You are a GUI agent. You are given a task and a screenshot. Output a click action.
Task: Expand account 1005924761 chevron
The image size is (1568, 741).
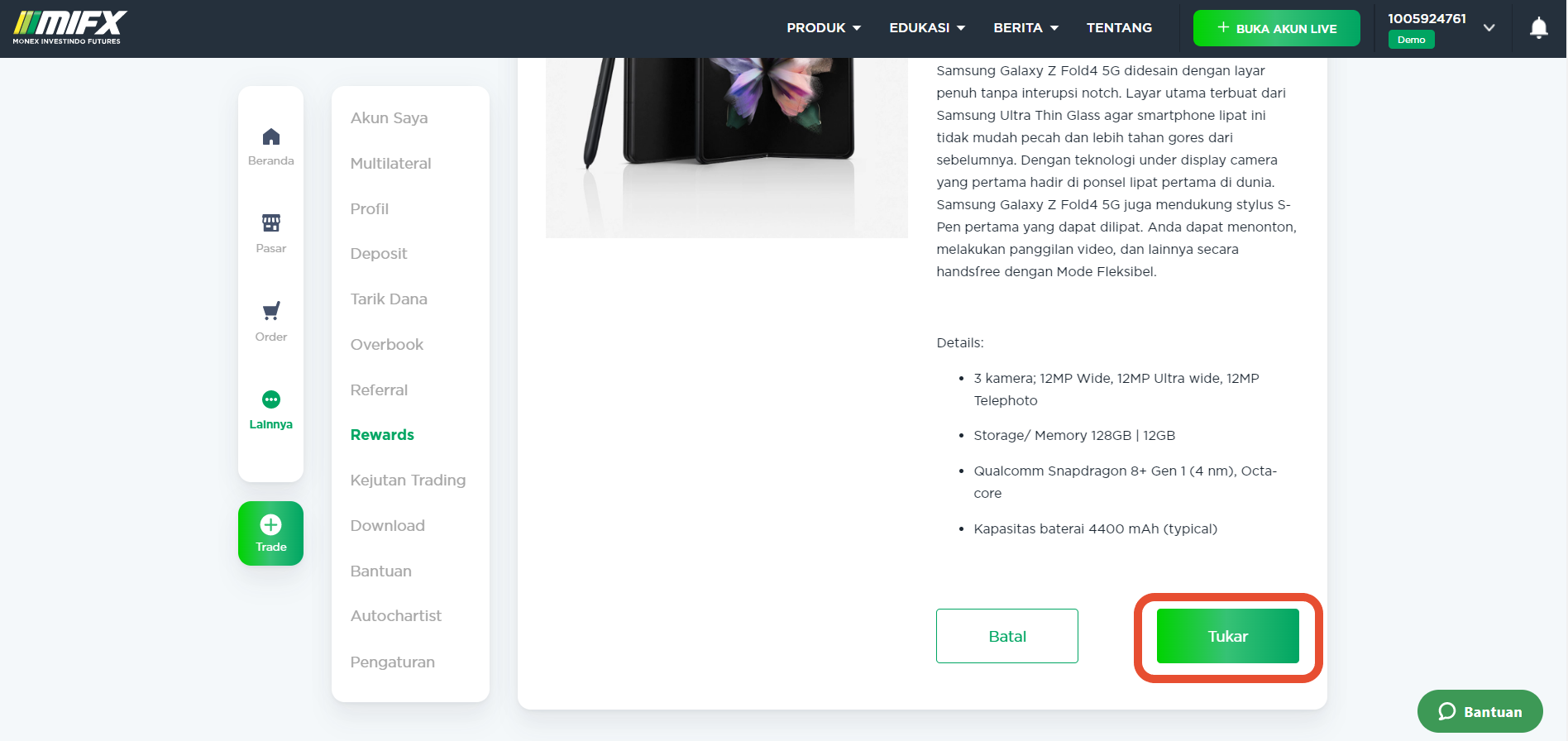click(x=1489, y=28)
